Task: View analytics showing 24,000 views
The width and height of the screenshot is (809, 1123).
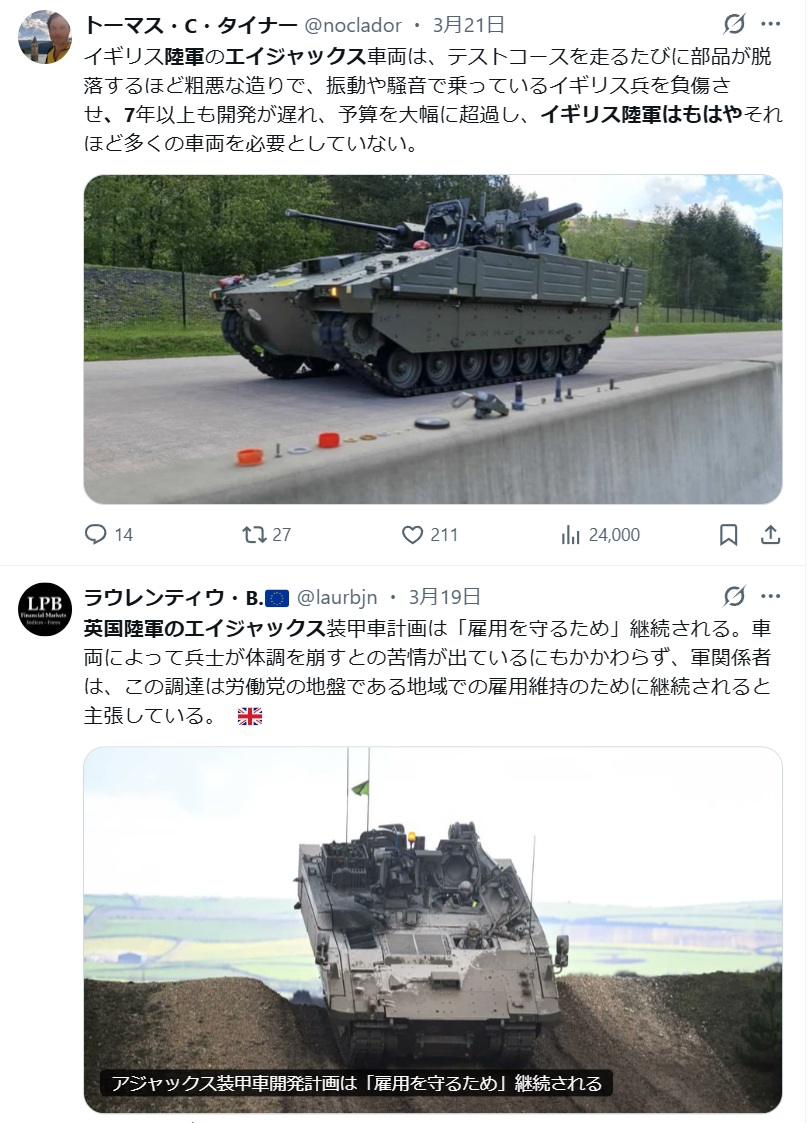Action: tap(571, 534)
